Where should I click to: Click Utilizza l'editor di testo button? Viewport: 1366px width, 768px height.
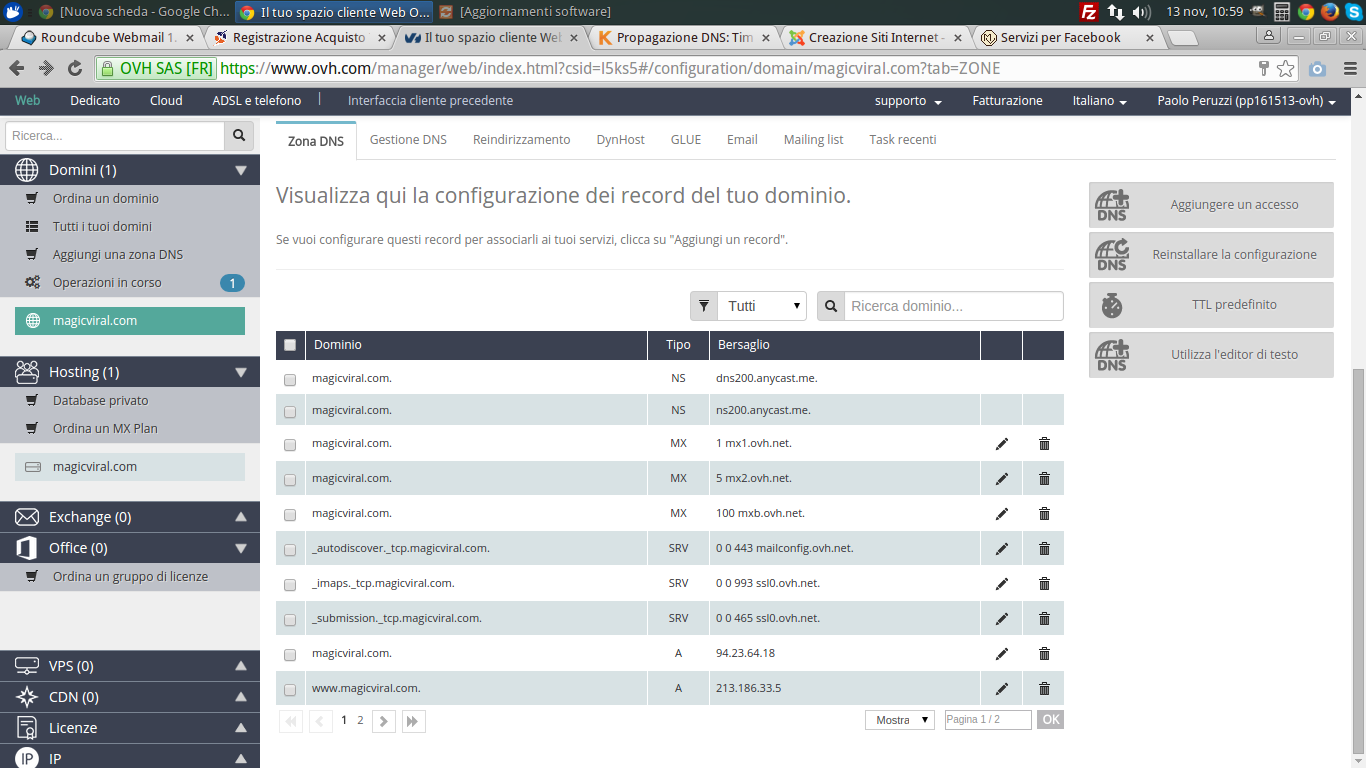tap(1211, 355)
